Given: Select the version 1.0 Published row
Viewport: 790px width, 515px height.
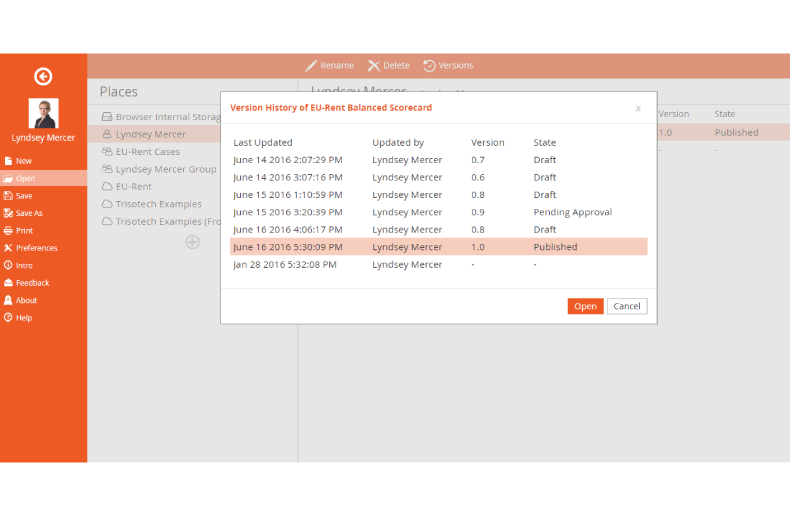Looking at the screenshot, I should coord(438,247).
